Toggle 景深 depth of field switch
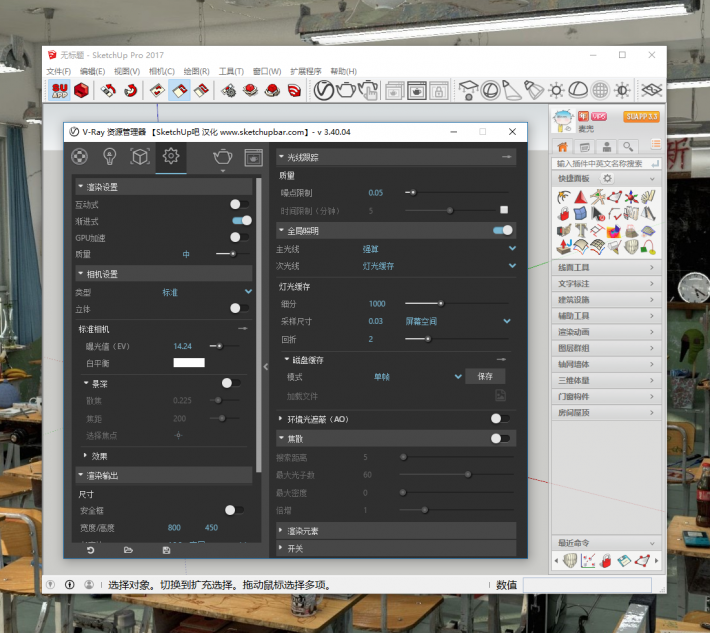This screenshot has height=633, width=710. 231,383
